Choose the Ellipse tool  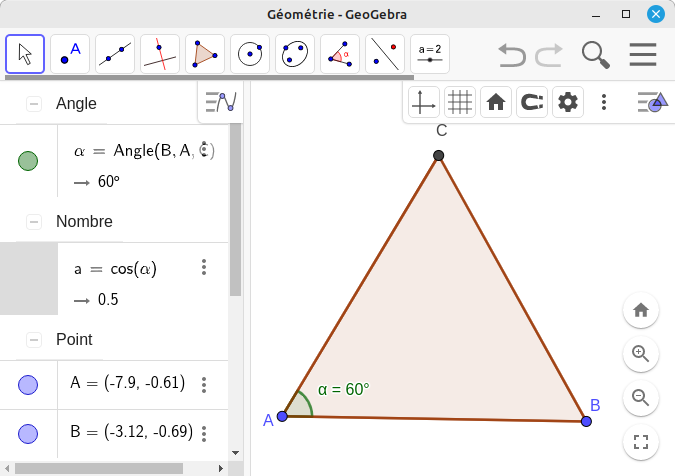click(x=295, y=54)
